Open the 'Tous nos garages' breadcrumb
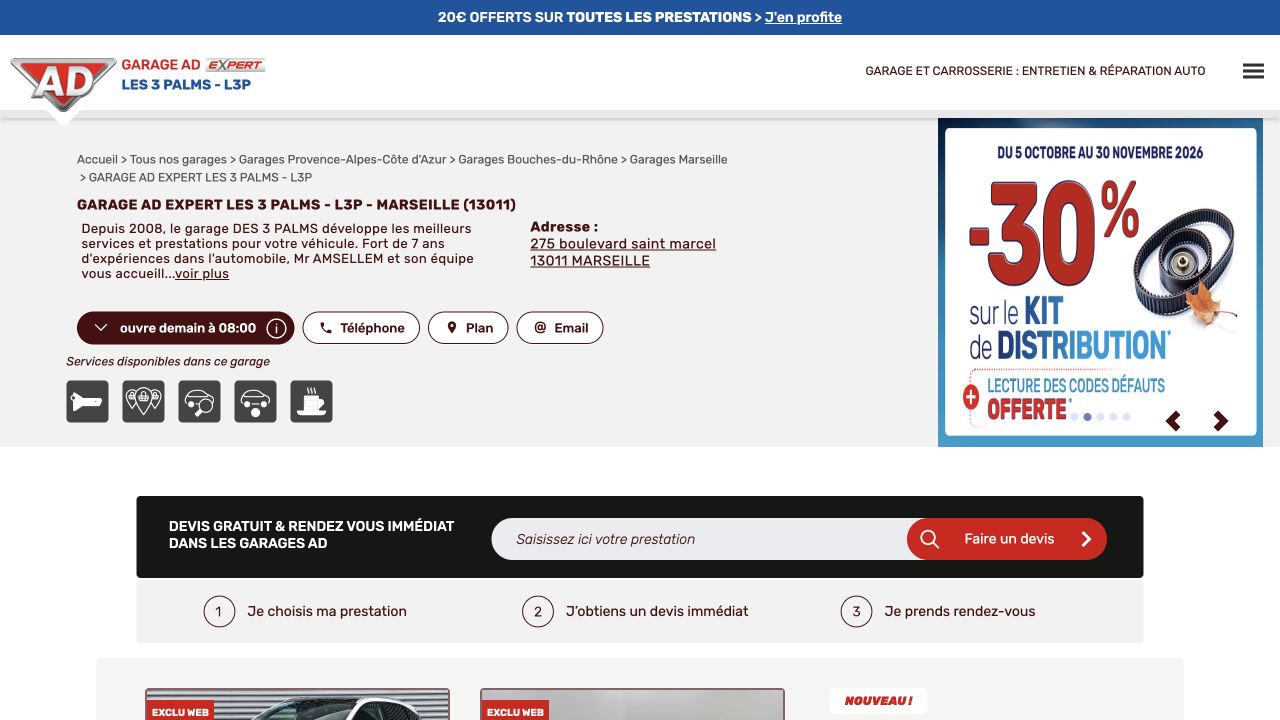This screenshot has height=720, width=1280. click(178, 160)
